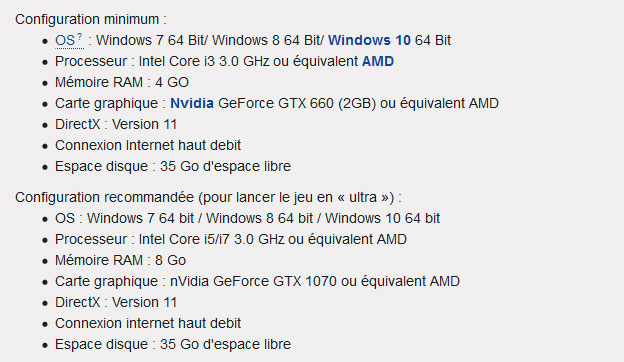Click 'Intel Core i3 3.0 GHz' processor text
This screenshot has height=362, width=624.
[199, 61]
